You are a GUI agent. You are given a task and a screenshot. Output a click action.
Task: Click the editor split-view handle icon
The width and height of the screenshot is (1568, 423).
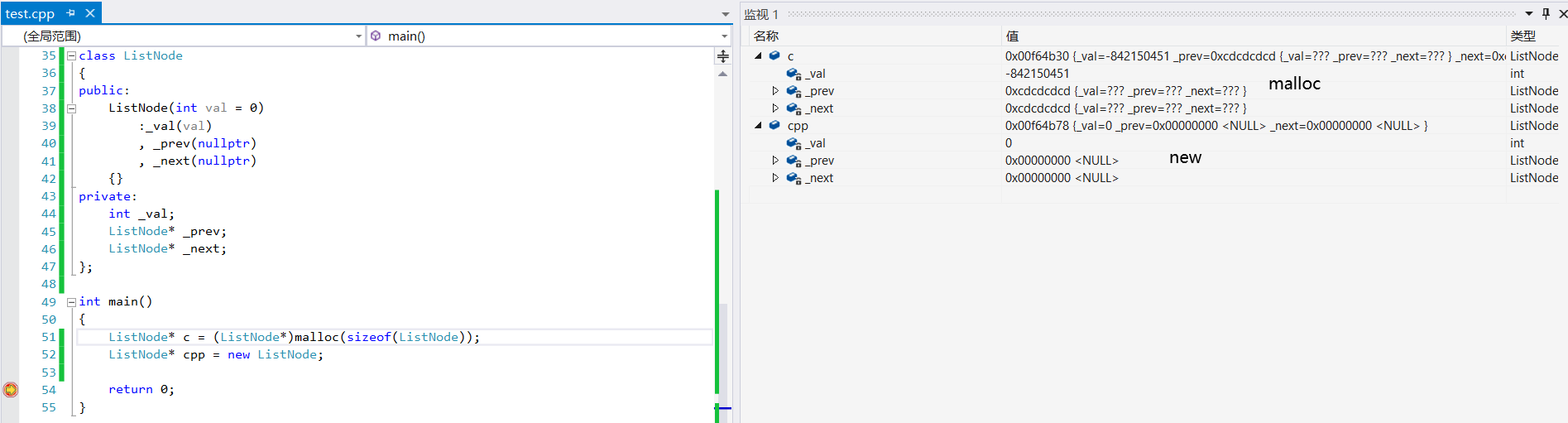pos(723,56)
